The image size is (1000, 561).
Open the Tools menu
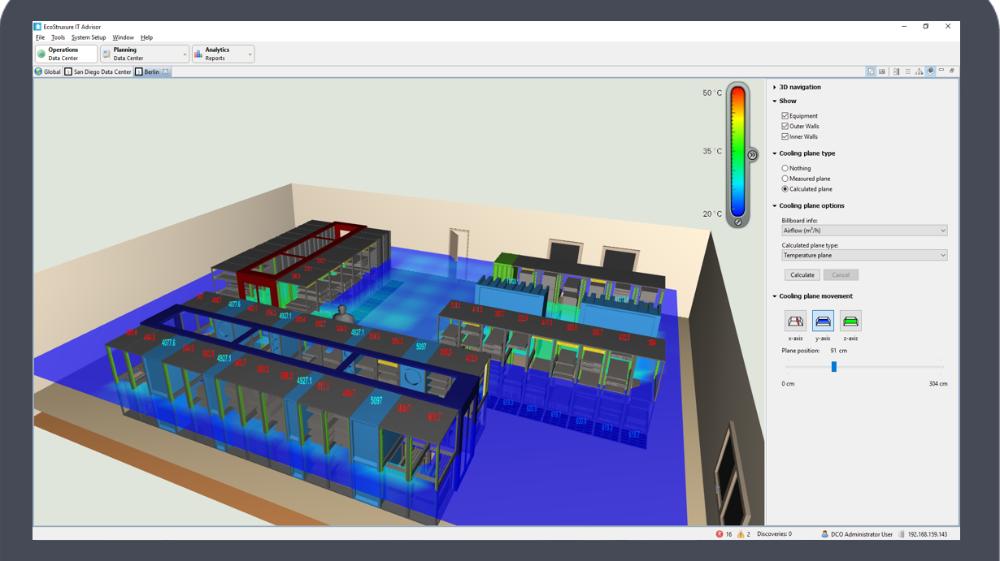pyautogui.click(x=58, y=38)
